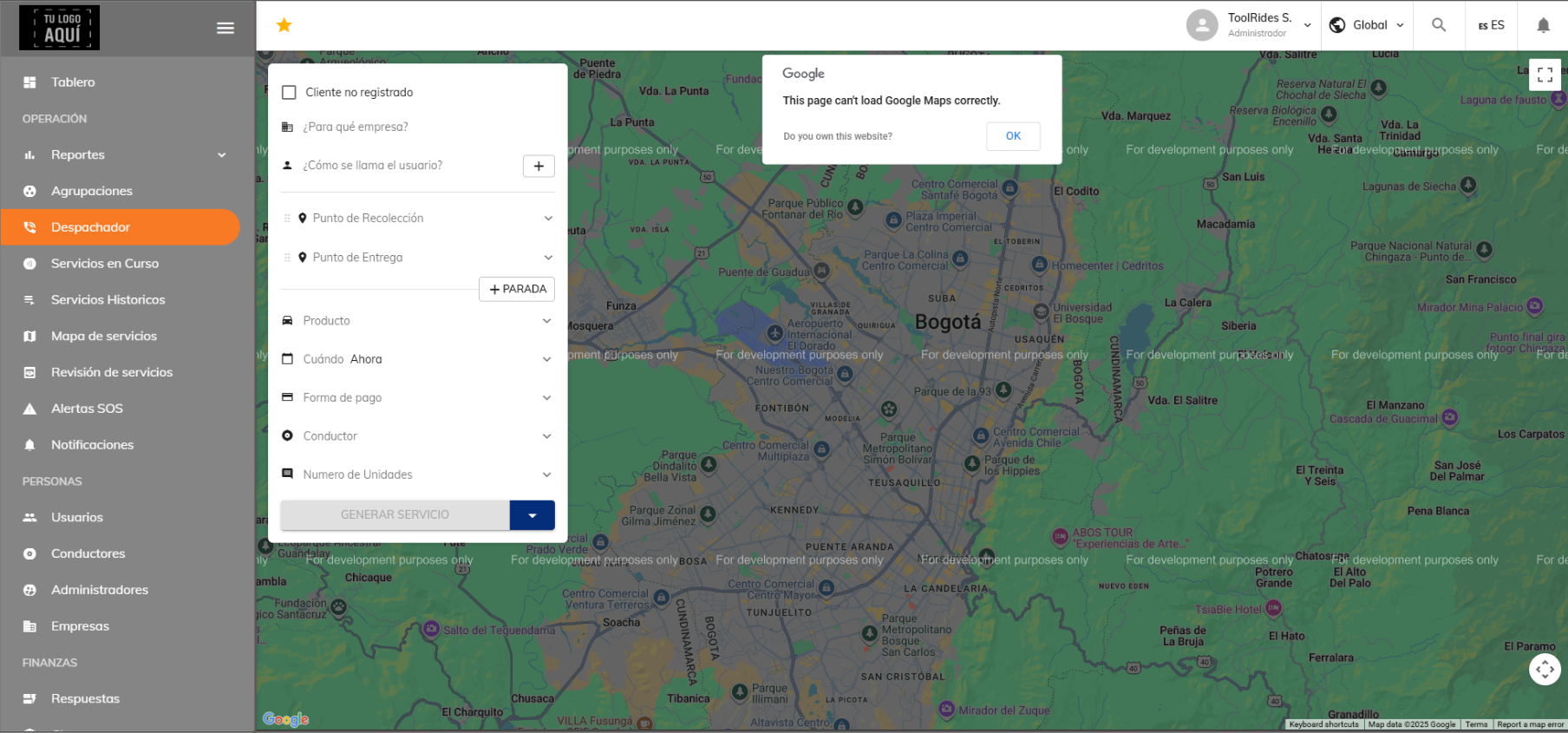Open the notifications bell in header

click(1544, 25)
